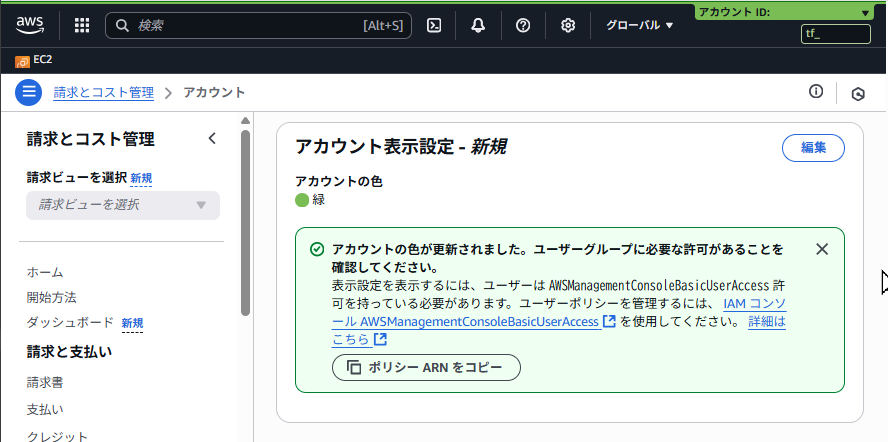The image size is (888, 442).
Task: Click the search input field
Action: [258, 26]
